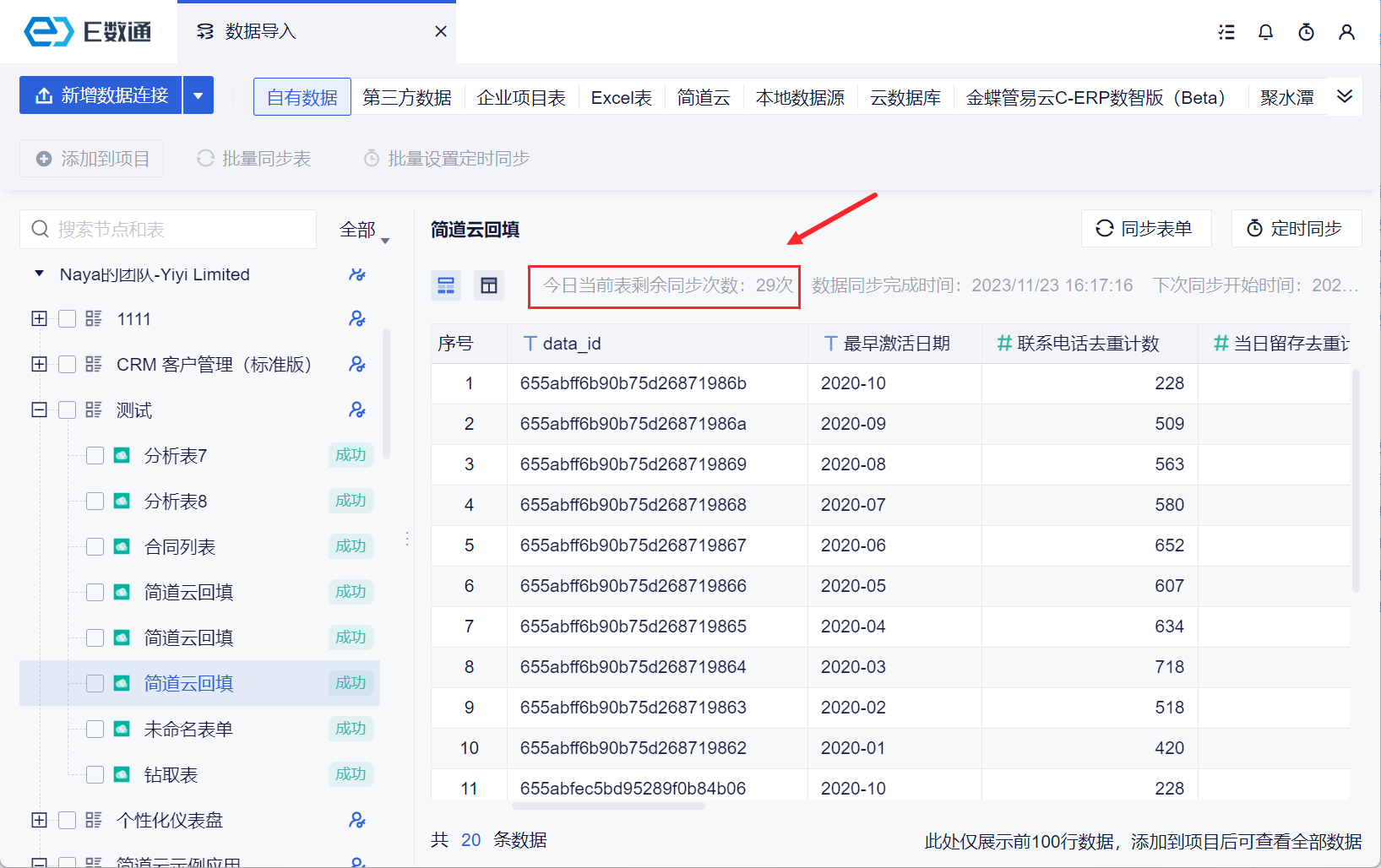Click the green table icon for 分析表7

122,456
